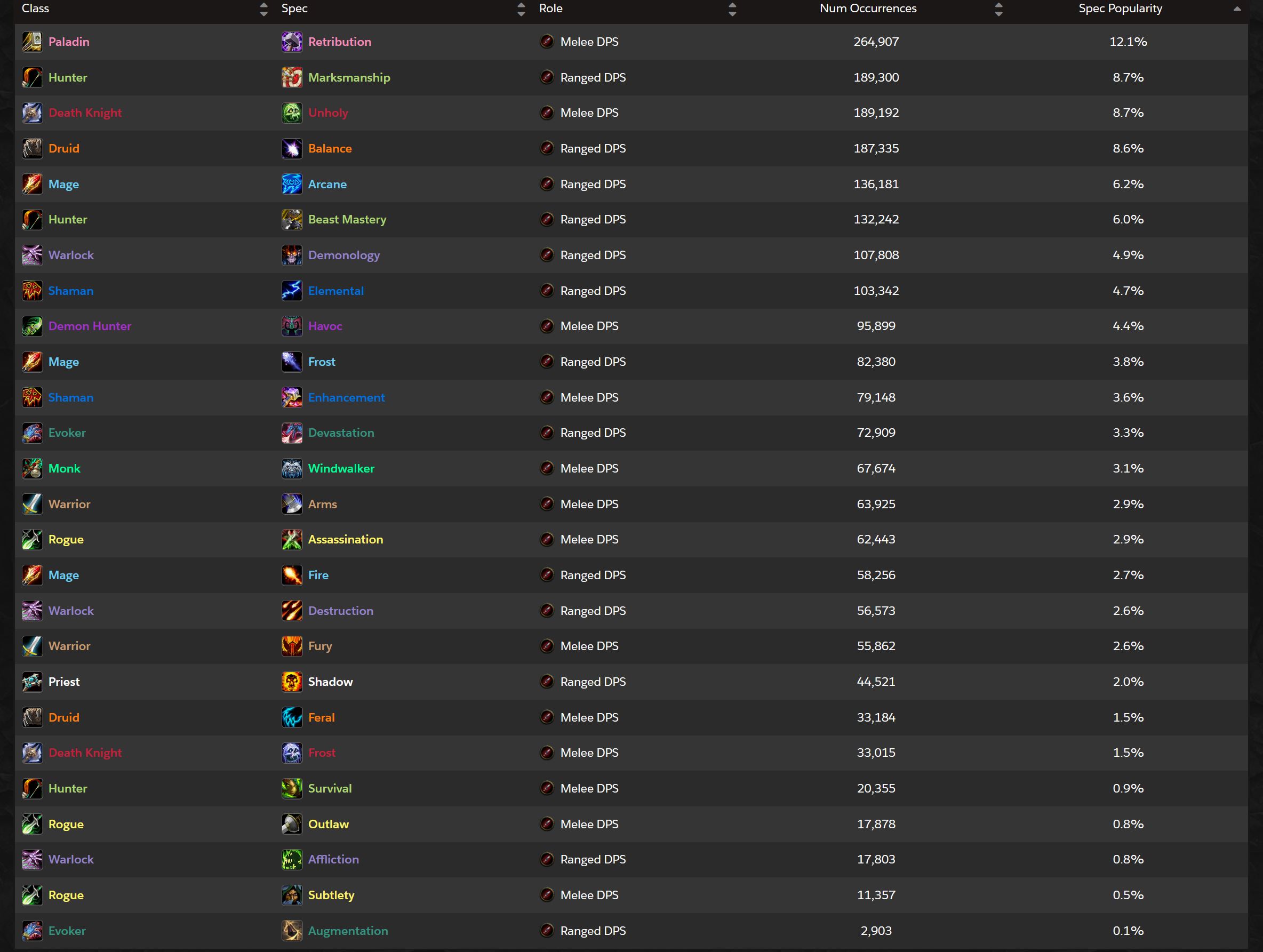Screen dimensions: 1263x952
Task: Open the Demon Hunter class link
Action: [90, 326]
